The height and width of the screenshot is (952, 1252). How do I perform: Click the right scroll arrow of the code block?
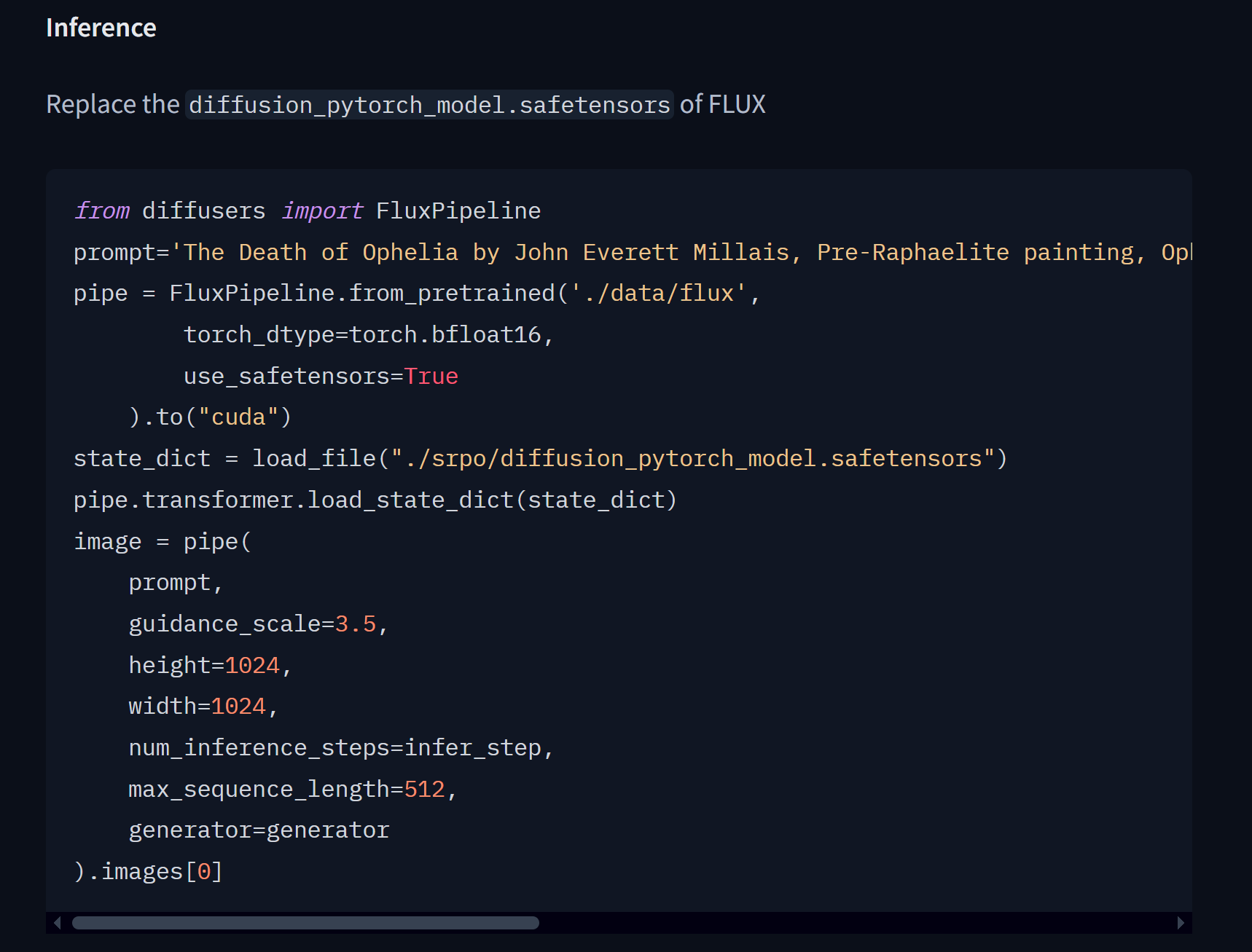point(1181,923)
